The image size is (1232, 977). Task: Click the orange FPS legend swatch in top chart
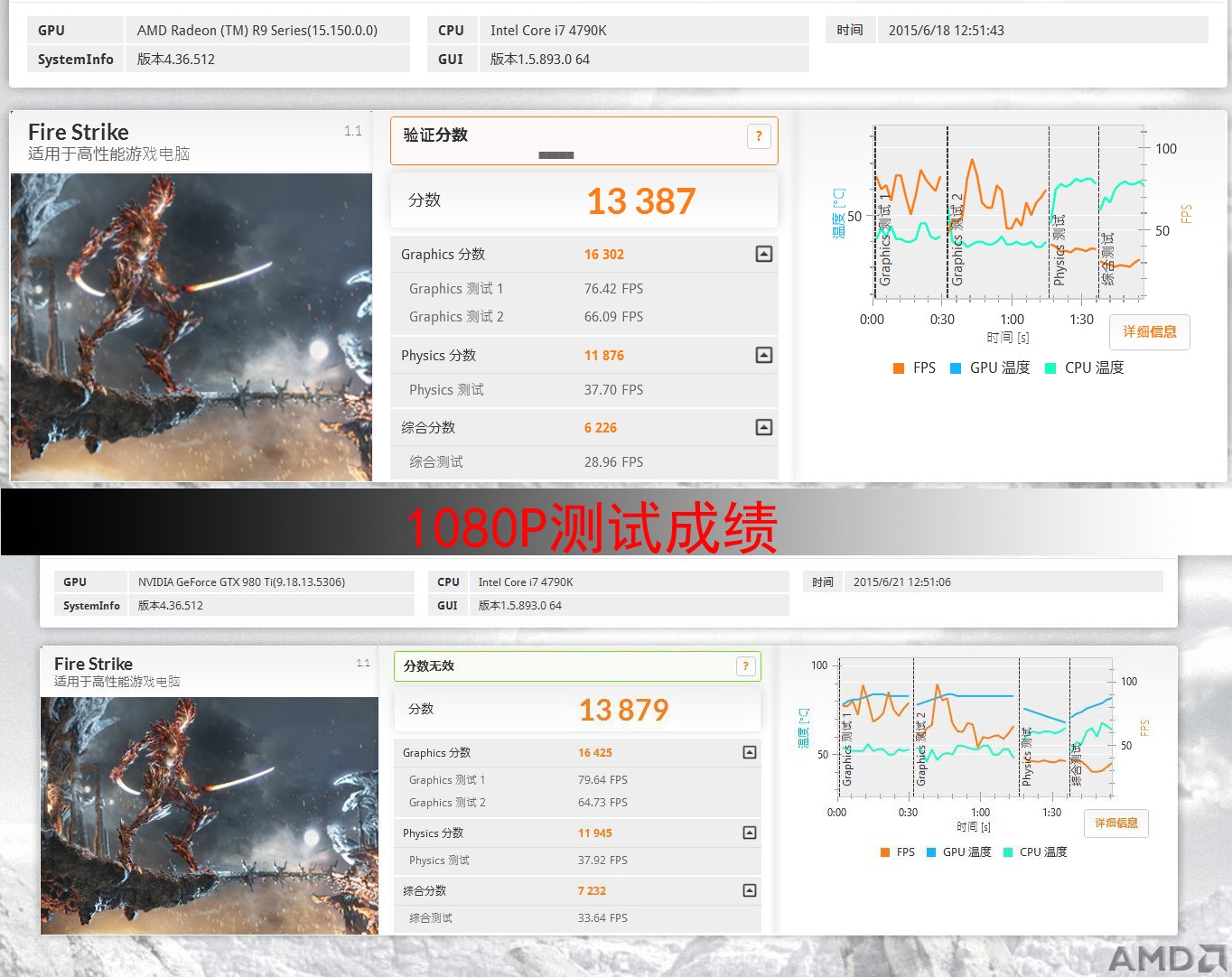point(899,368)
